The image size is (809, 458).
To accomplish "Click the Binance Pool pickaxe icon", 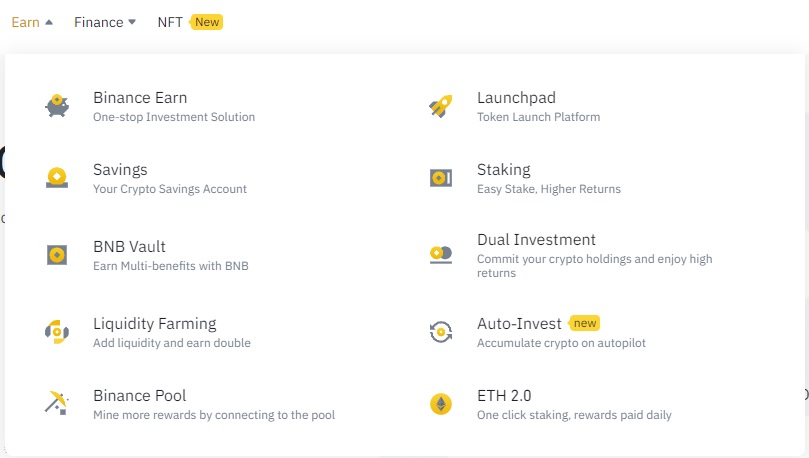I will click(x=57, y=404).
